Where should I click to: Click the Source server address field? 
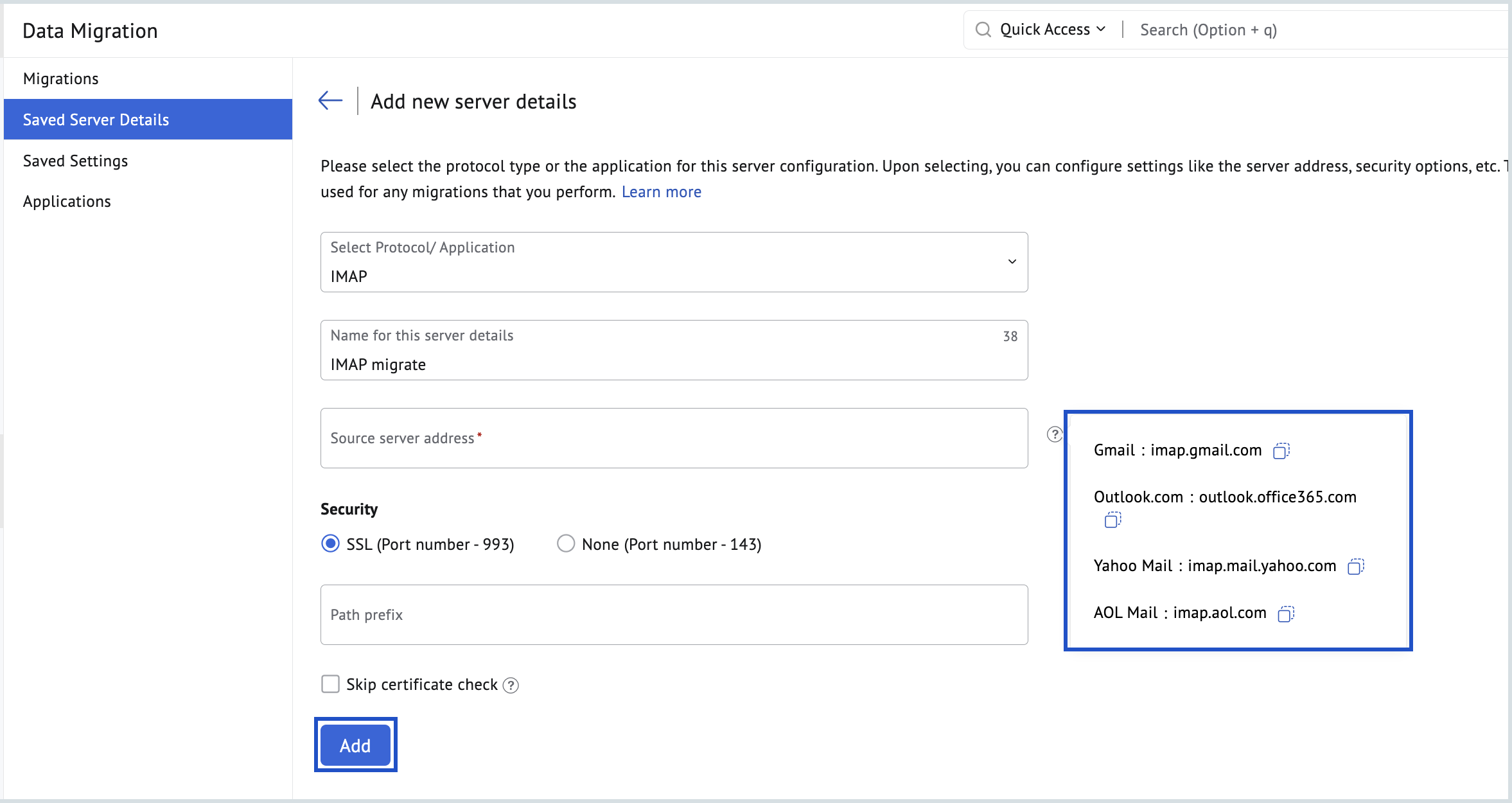click(674, 438)
